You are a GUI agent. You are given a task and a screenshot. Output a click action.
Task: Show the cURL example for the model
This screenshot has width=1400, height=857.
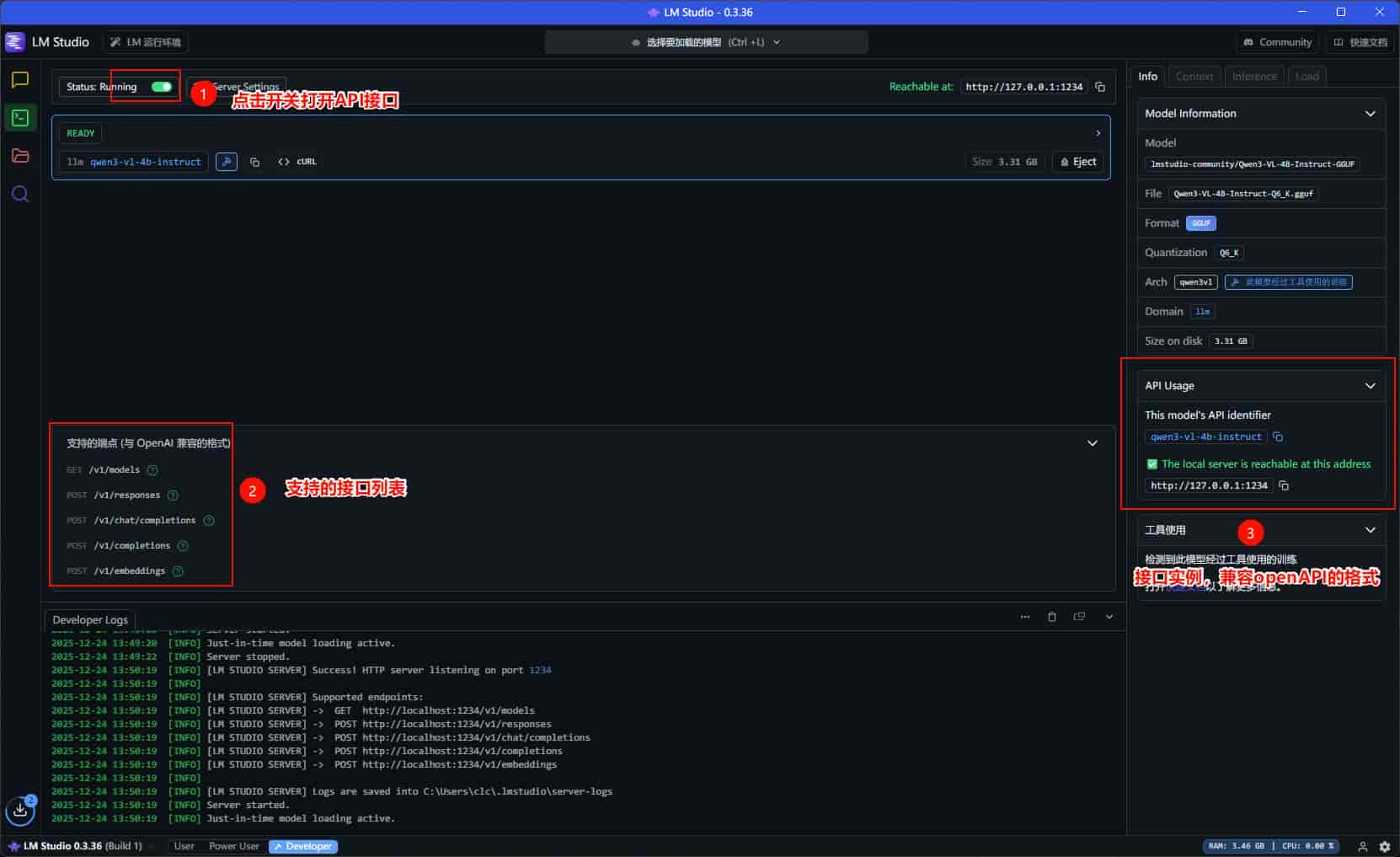click(x=297, y=162)
